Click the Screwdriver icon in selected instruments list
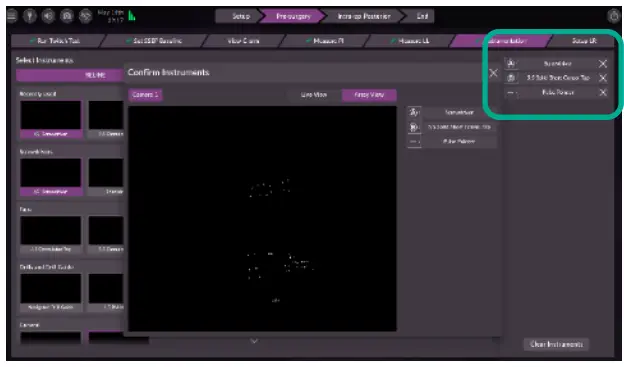This screenshot has width=624, height=367. (511, 64)
